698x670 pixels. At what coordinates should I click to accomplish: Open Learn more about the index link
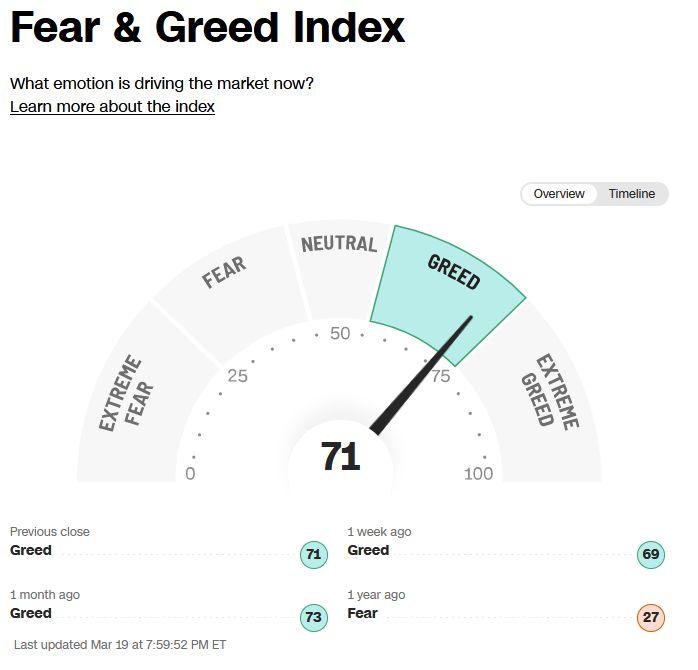click(112, 106)
